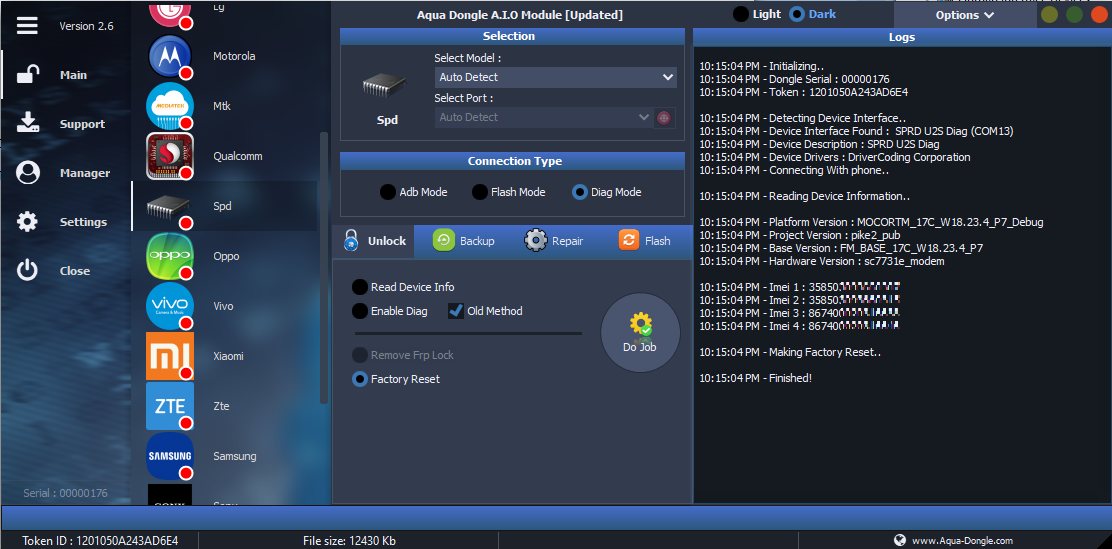Switch to Dark theme
The image size is (1112, 549).
click(813, 14)
